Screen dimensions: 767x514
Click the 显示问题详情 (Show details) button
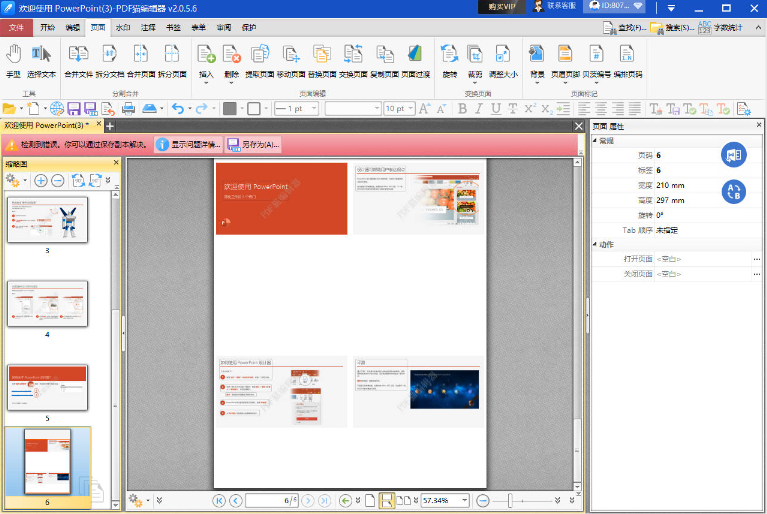187,145
